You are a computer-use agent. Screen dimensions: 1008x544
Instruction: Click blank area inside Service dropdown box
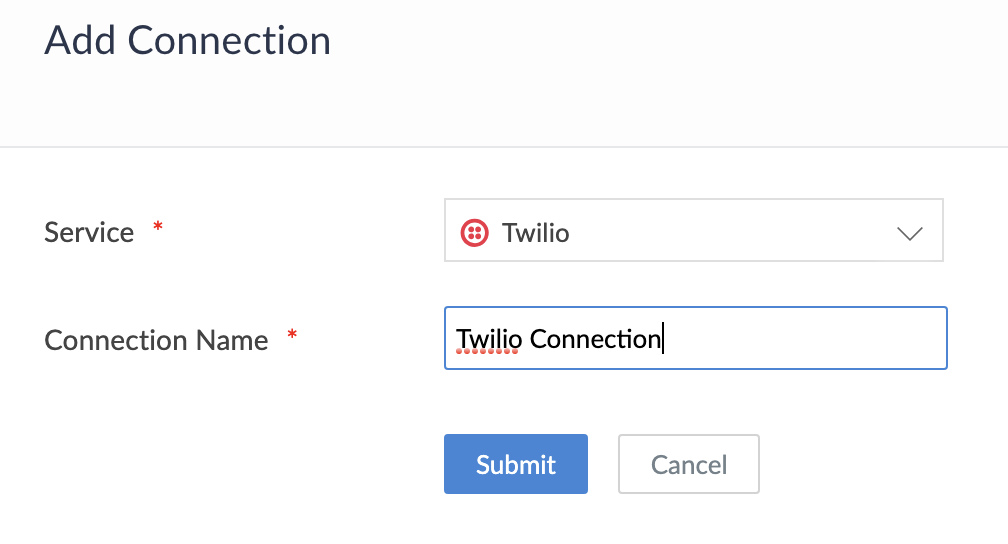tap(730, 233)
